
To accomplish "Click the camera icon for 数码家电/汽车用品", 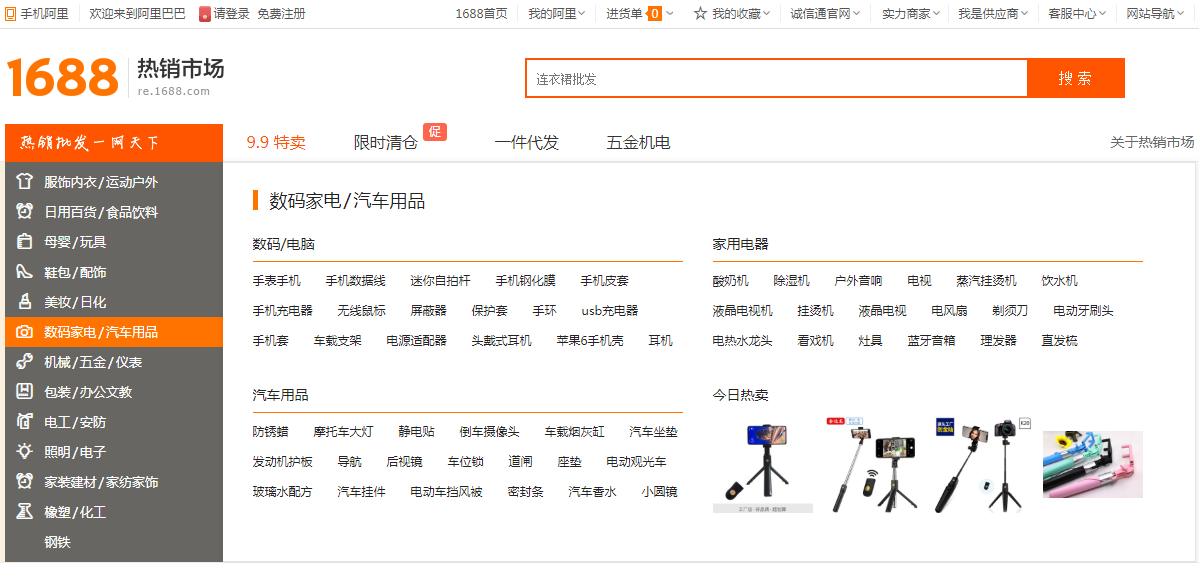I will point(24,332).
